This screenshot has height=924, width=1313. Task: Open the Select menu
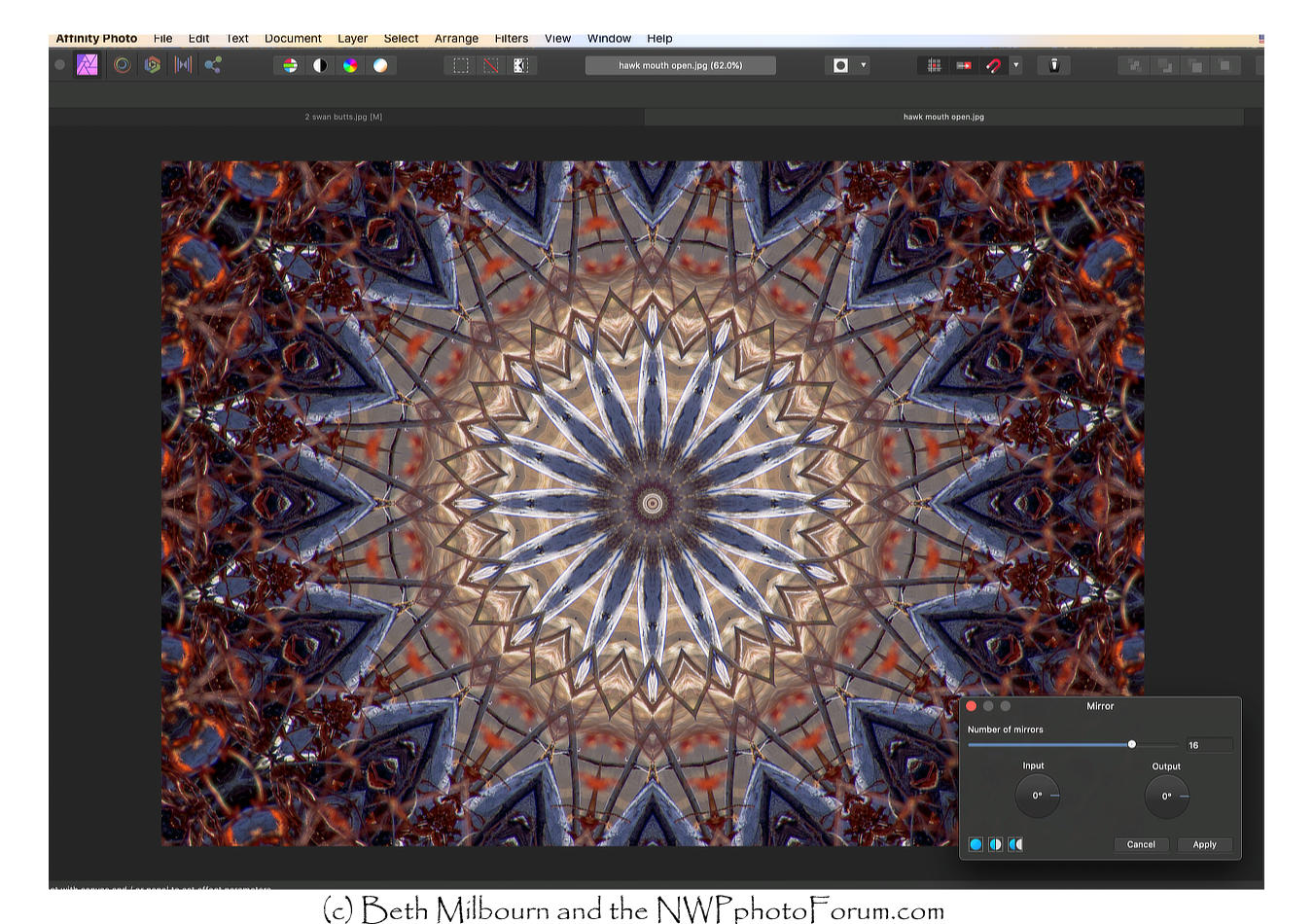[x=401, y=39]
